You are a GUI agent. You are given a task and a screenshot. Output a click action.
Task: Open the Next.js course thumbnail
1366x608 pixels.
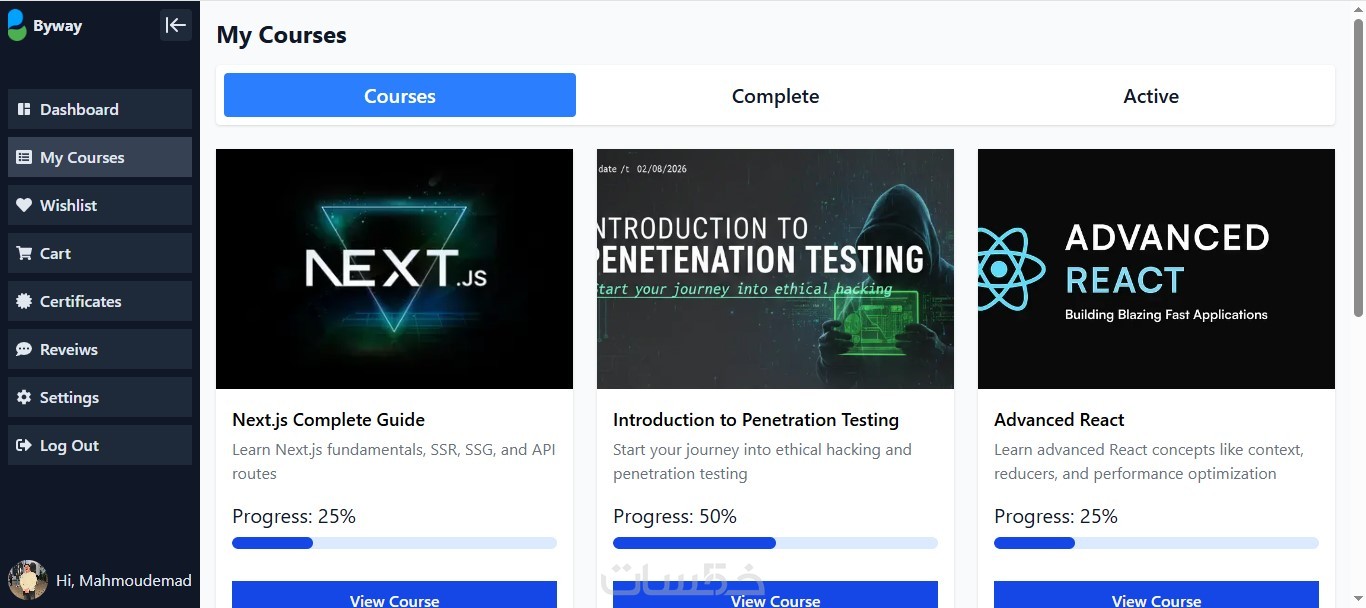[394, 269]
